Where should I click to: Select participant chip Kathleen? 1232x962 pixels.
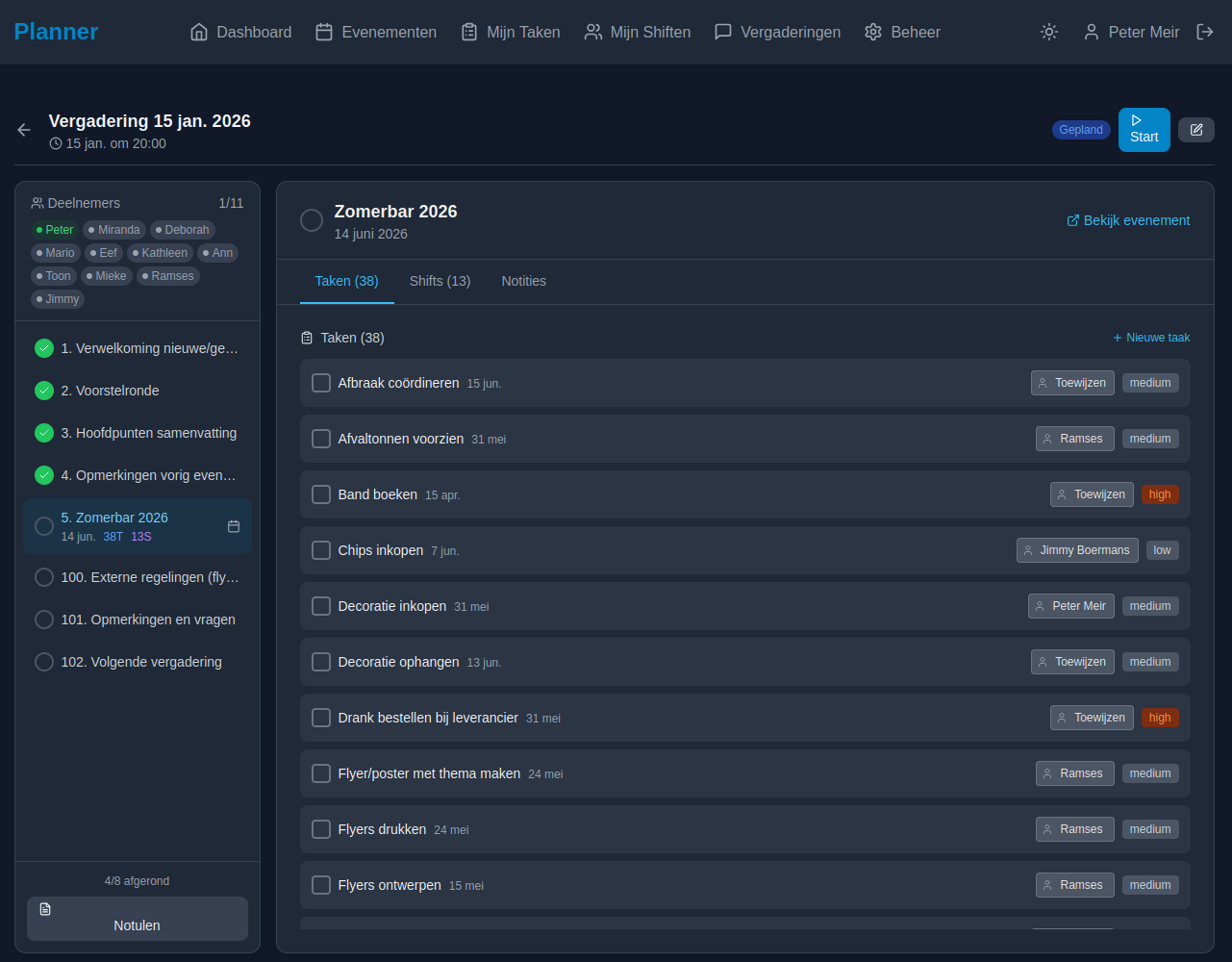pyautogui.click(x=160, y=253)
